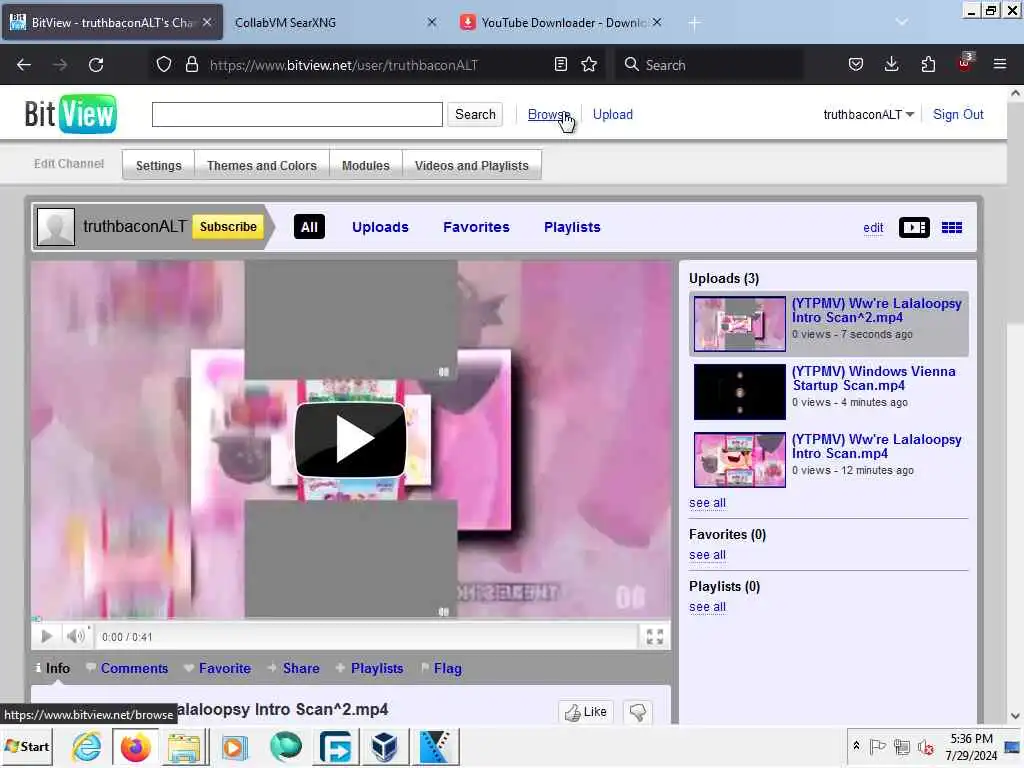Show channel Playlists section

point(572,227)
